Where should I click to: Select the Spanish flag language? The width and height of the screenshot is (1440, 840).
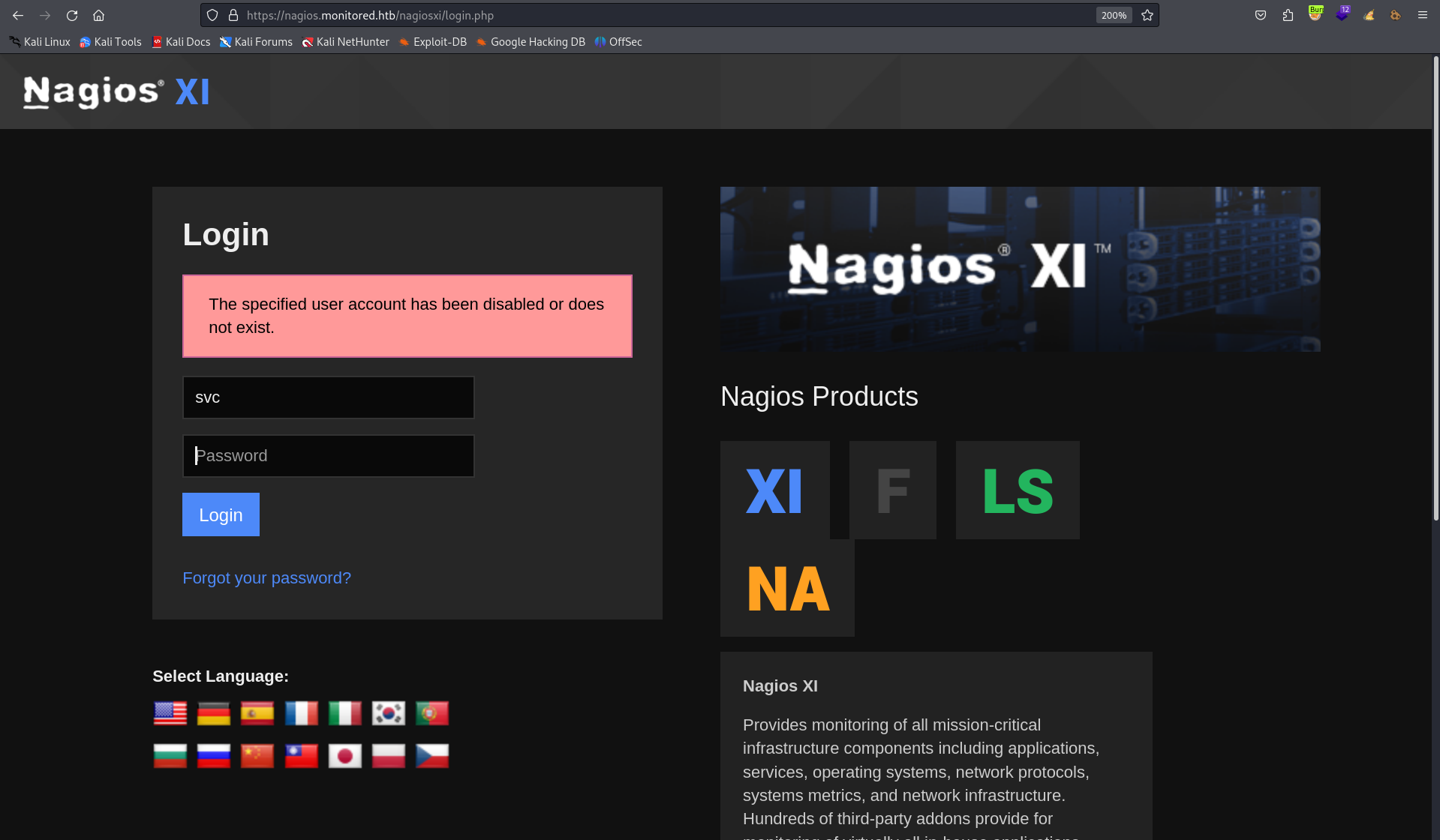tap(257, 713)
